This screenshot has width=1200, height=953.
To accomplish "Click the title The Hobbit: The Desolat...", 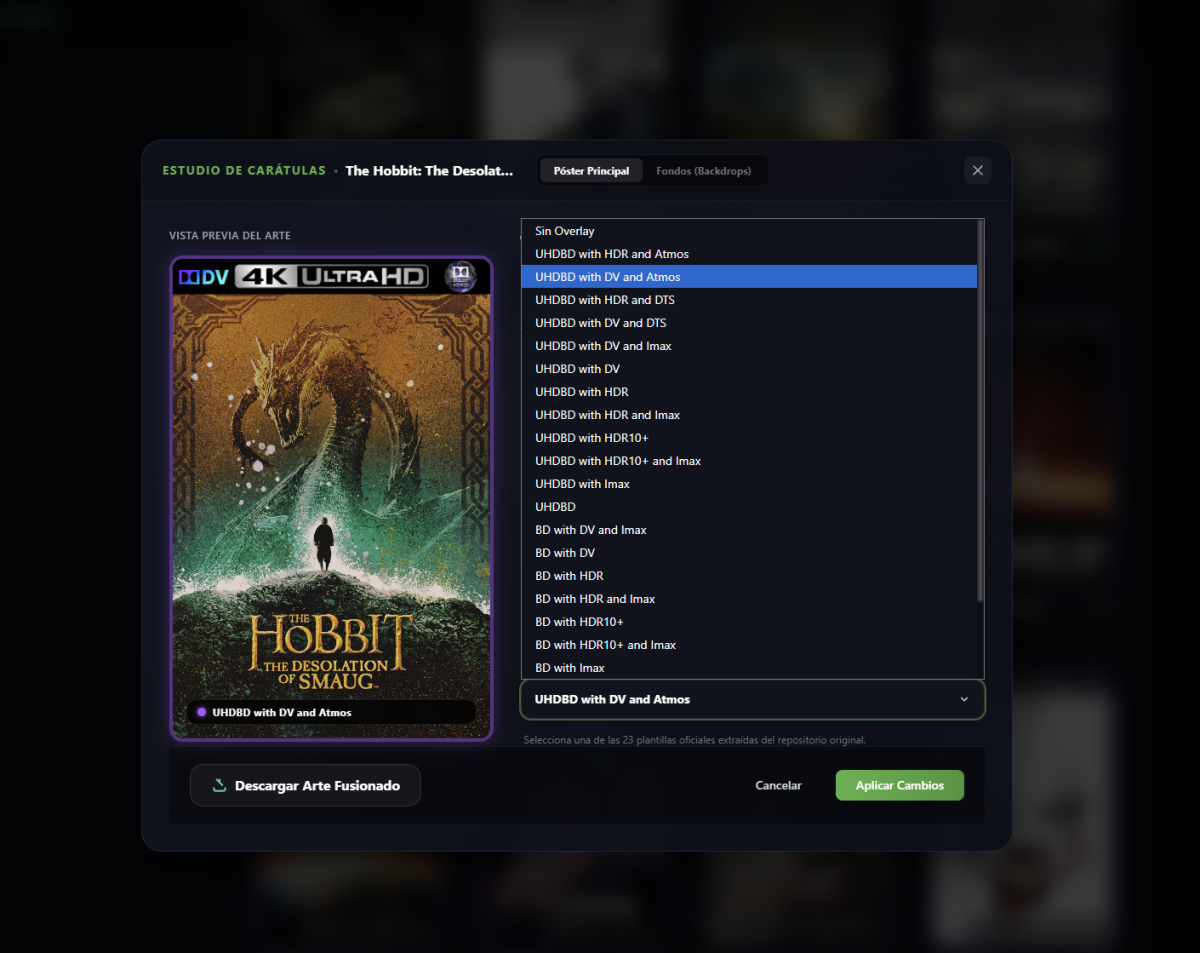I will pos(429,171).
